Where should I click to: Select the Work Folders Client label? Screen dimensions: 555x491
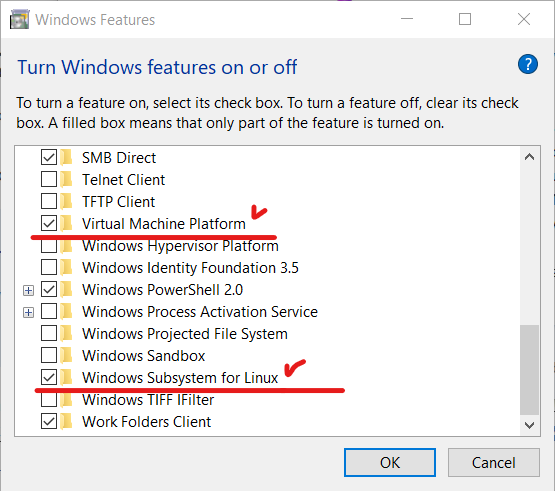coord(147,422)
